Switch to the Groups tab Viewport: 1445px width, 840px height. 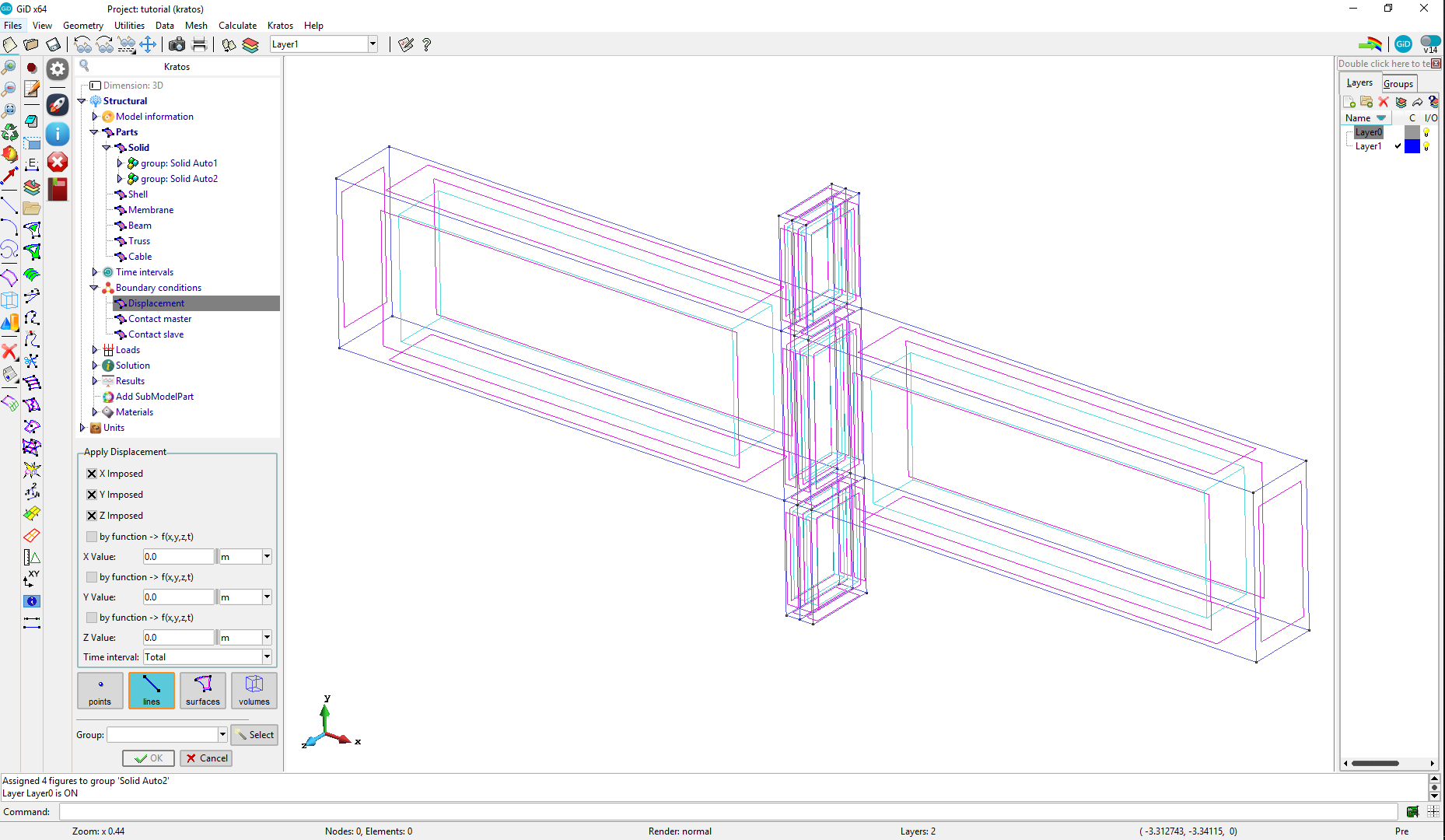(x=1398, y=83)
